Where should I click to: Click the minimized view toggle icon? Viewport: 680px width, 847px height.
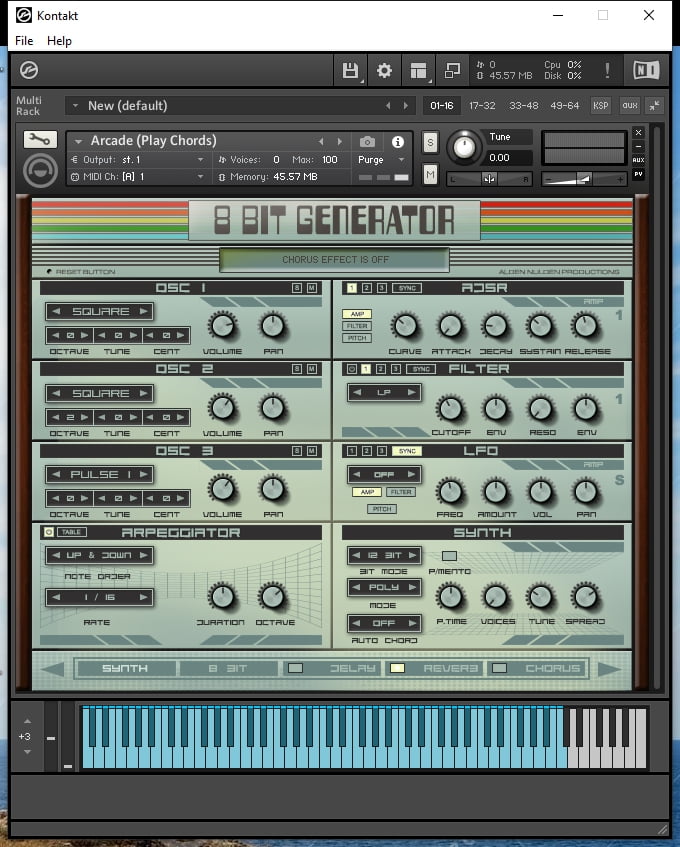click(452, 71)
